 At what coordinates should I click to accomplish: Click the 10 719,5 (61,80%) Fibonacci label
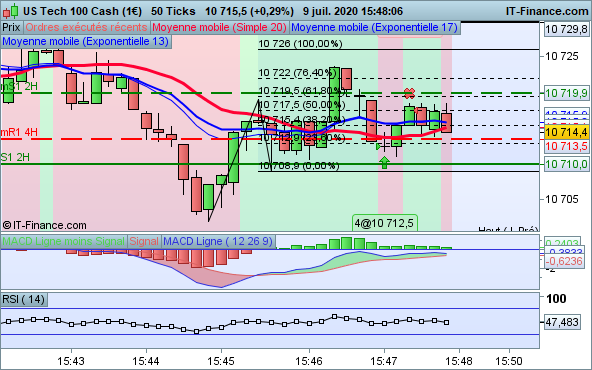click(301, 91)
